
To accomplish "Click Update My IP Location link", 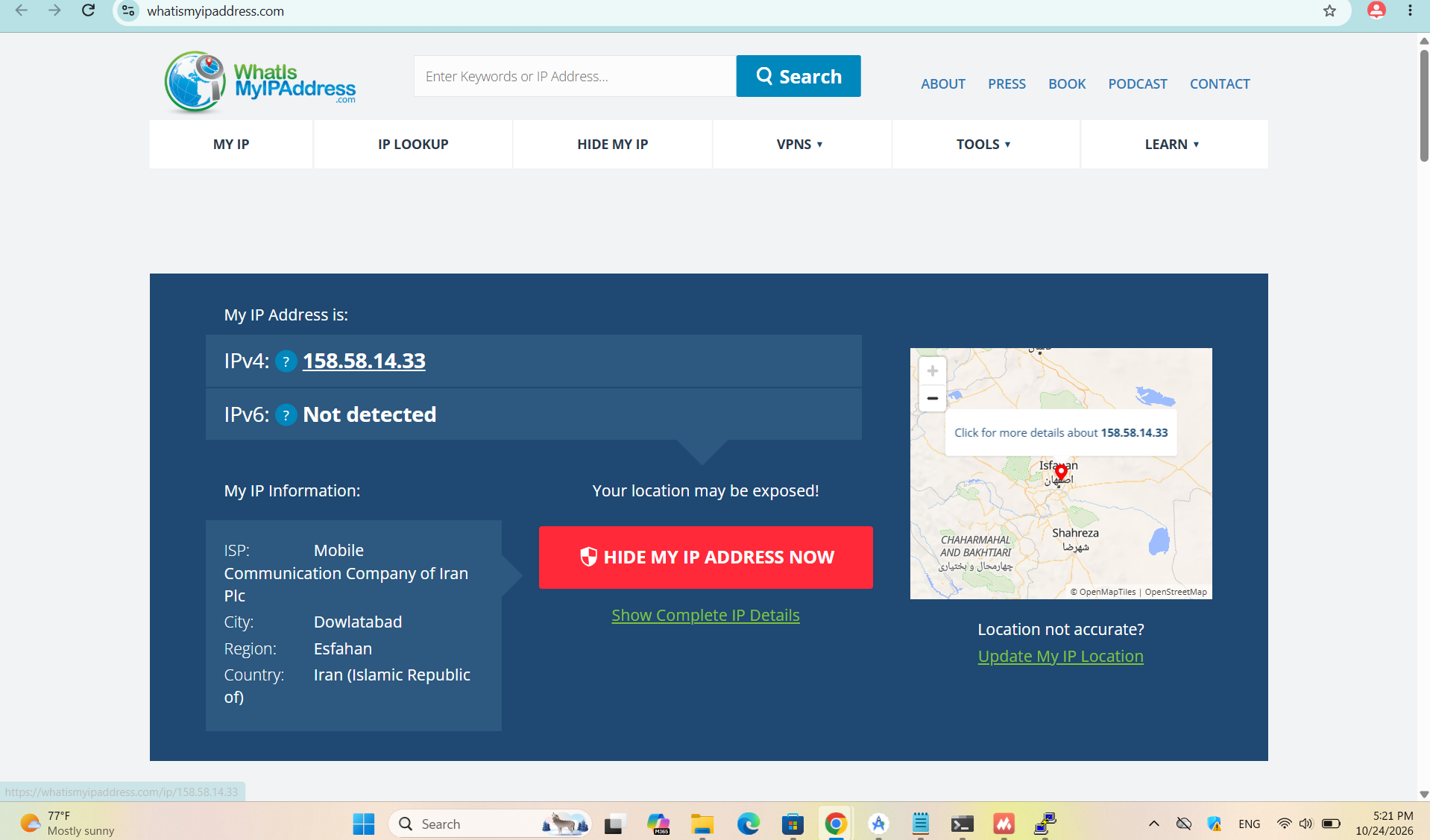I will pyautogui.click(x=1060, y=657).
